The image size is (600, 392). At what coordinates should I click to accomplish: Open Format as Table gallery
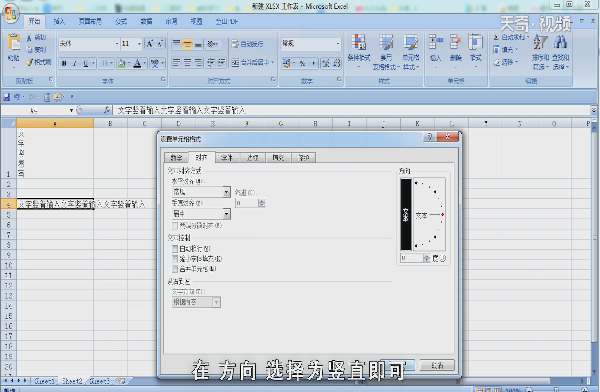(x=386, y=51)
